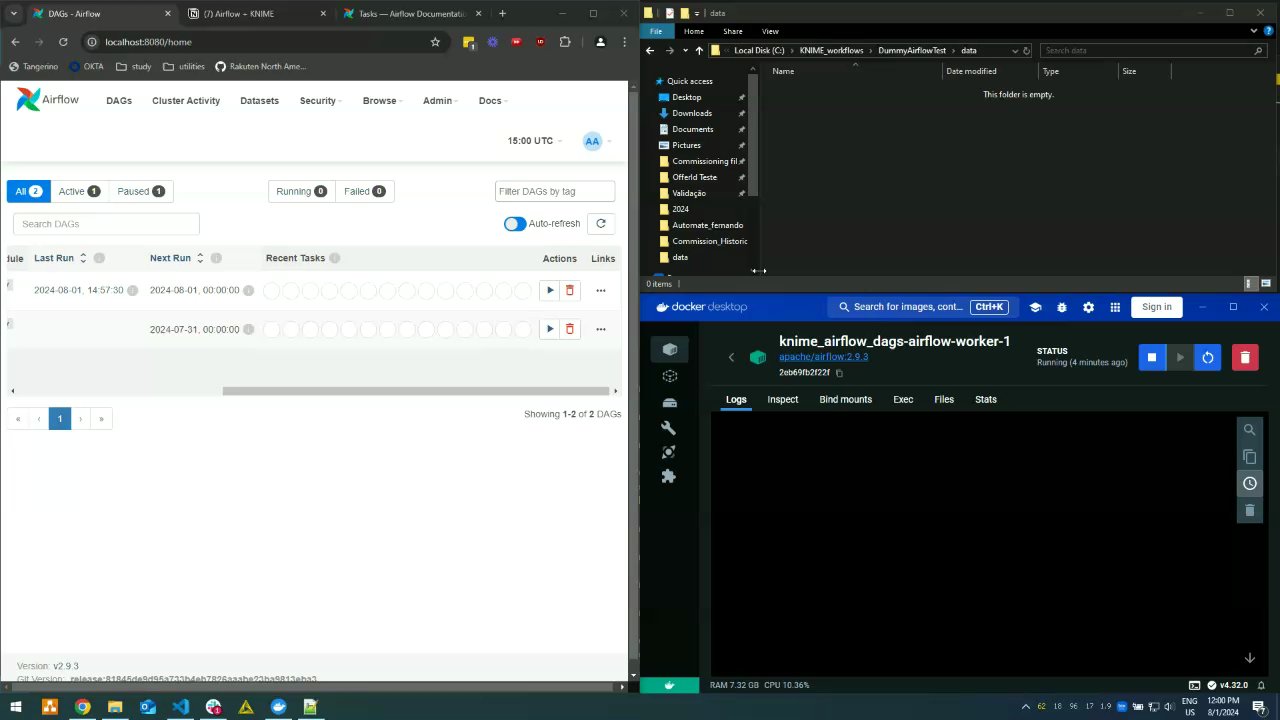Open links menu for the 2024-07-31 DAG row
Screen dimensions: 1280x720
[601, 329]
